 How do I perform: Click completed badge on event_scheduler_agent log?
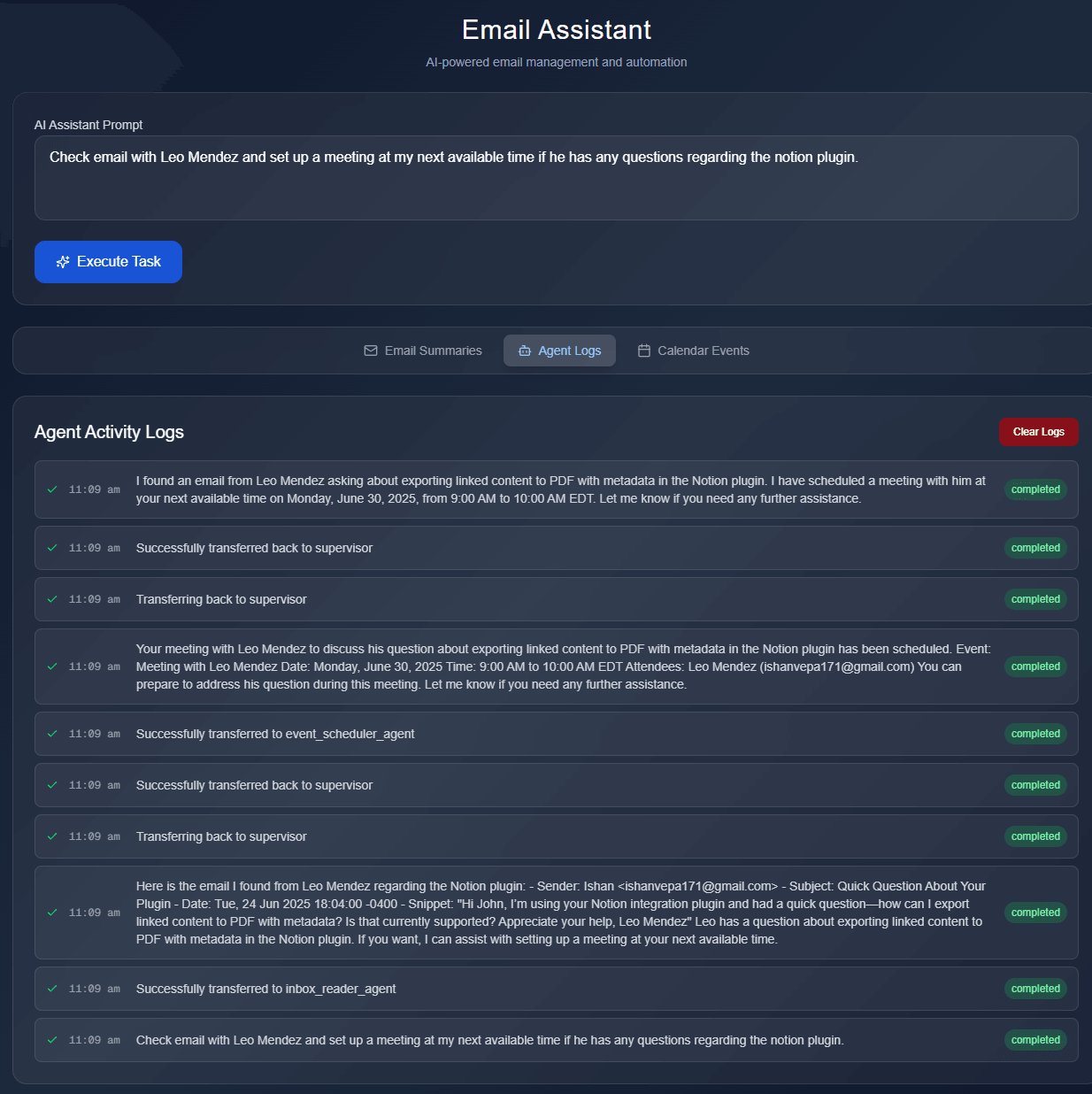pyautogui.click(x=1035, y=734)
